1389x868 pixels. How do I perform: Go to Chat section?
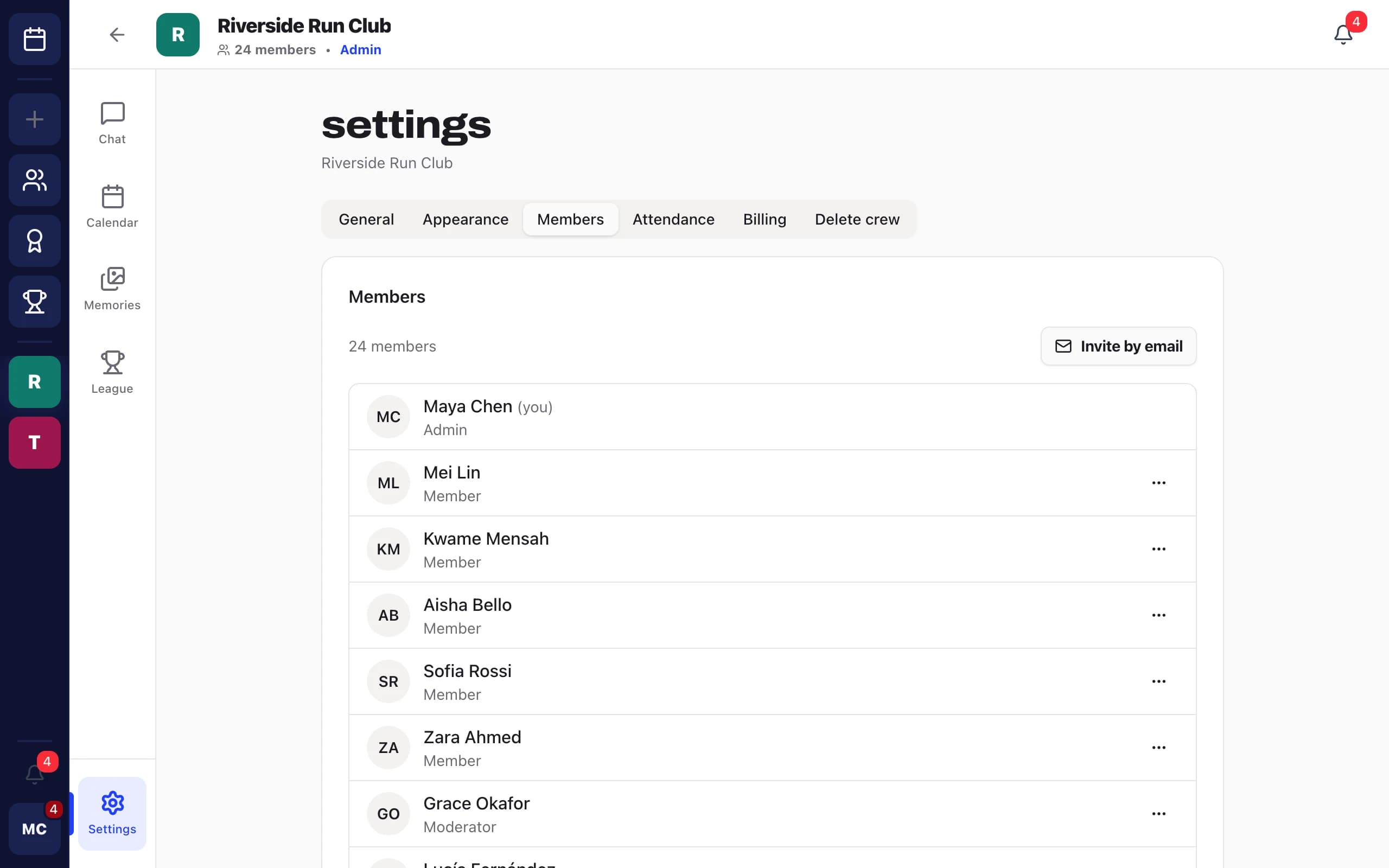tap(112, 124)
